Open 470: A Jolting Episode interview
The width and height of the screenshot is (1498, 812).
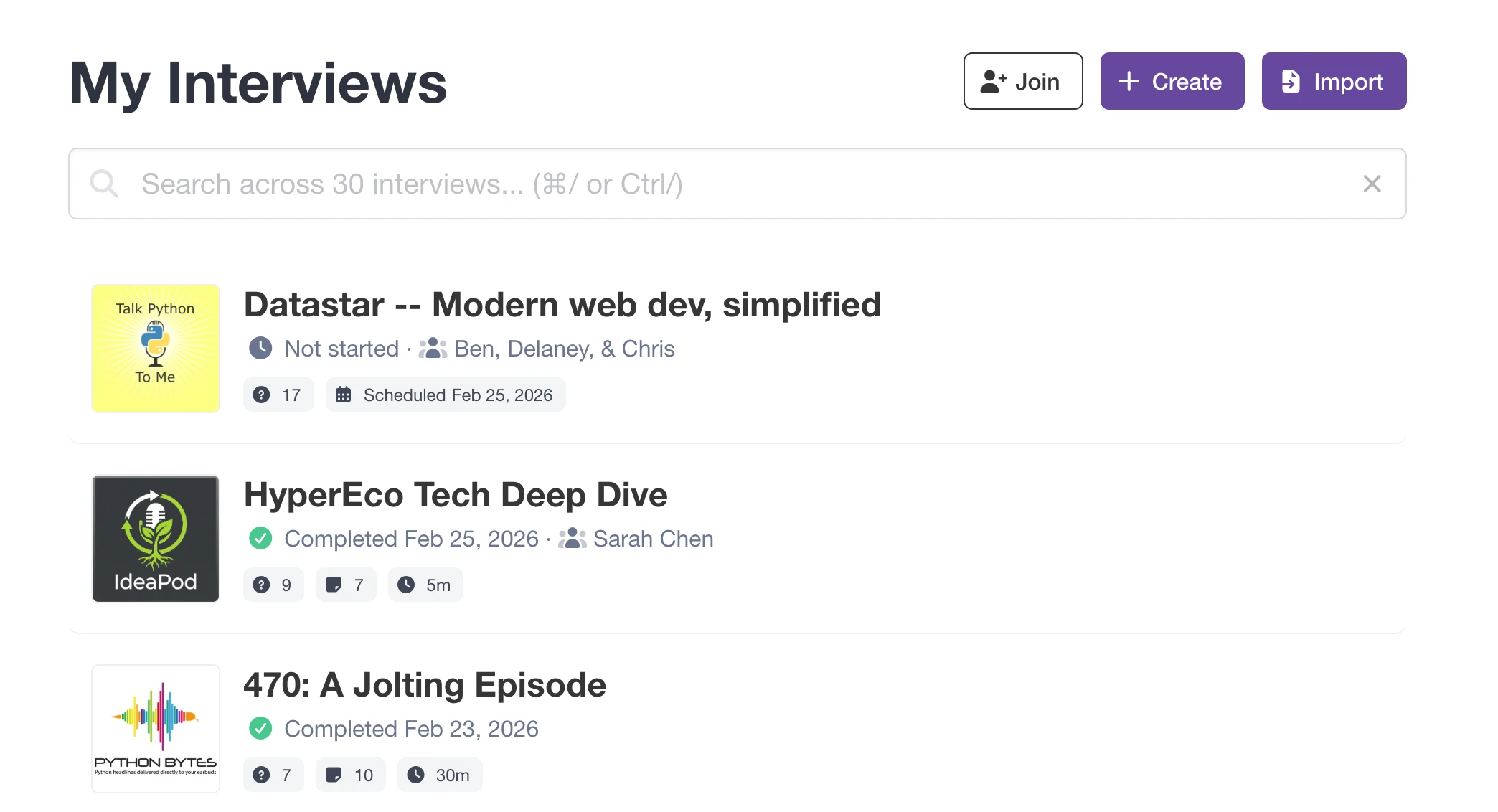click(x=425, y=685)
